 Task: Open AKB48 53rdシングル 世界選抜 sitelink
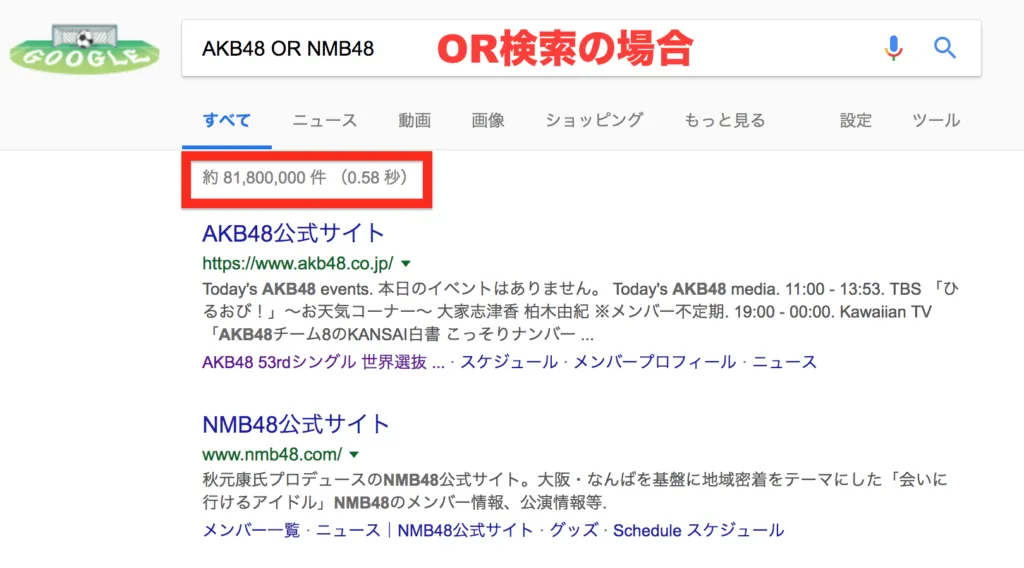[x=323, y=362]
